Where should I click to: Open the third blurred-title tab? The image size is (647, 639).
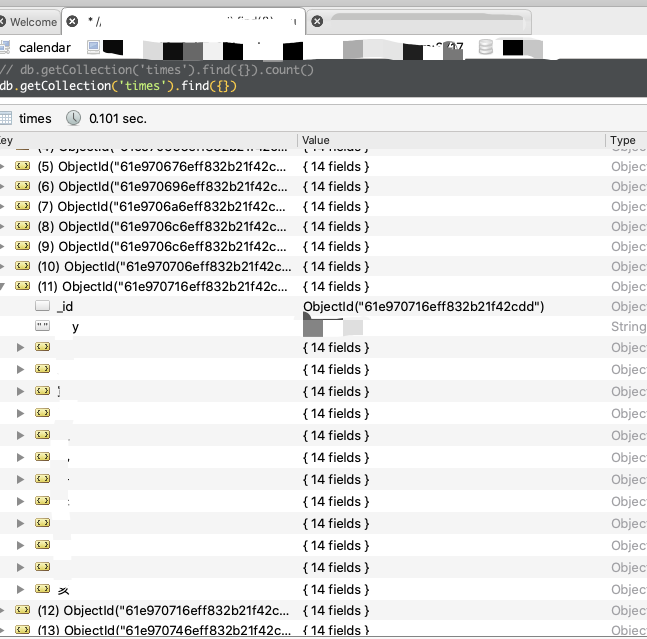[x=400, y=21]
